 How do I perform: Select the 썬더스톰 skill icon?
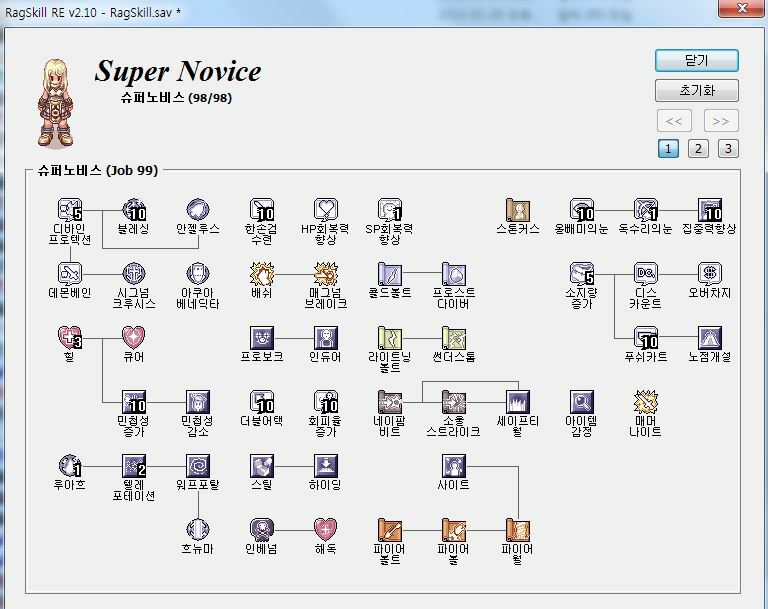click(454, 338)
